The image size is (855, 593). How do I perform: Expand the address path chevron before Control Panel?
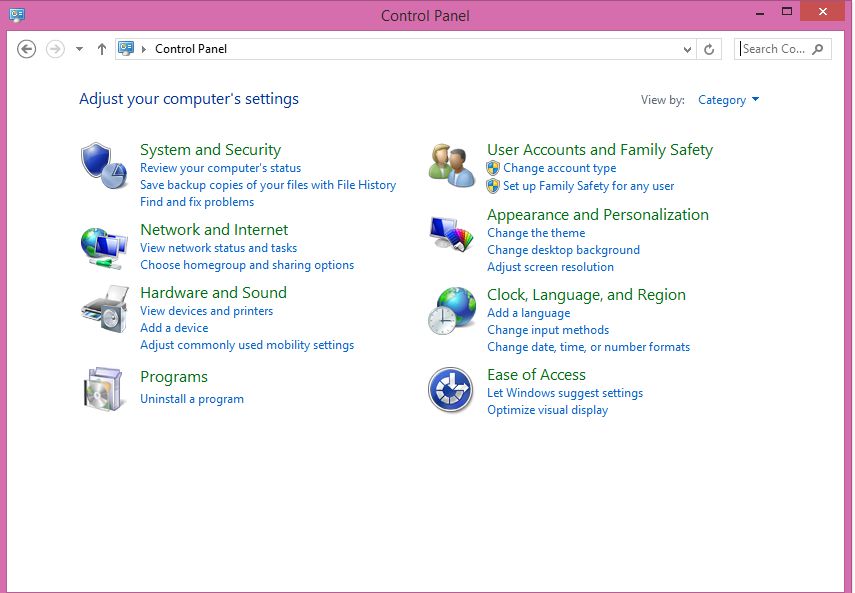pyautogui.click(x=144, y=49)
